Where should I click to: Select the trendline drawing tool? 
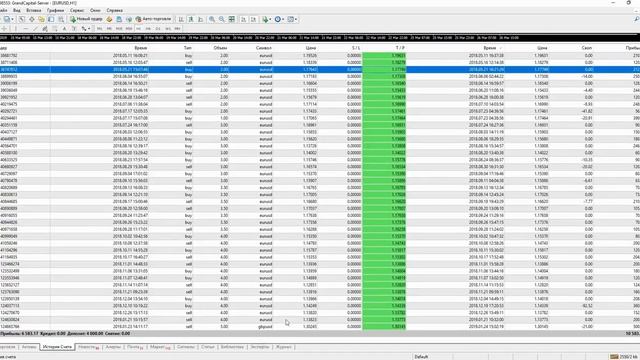tap(35, 29)
